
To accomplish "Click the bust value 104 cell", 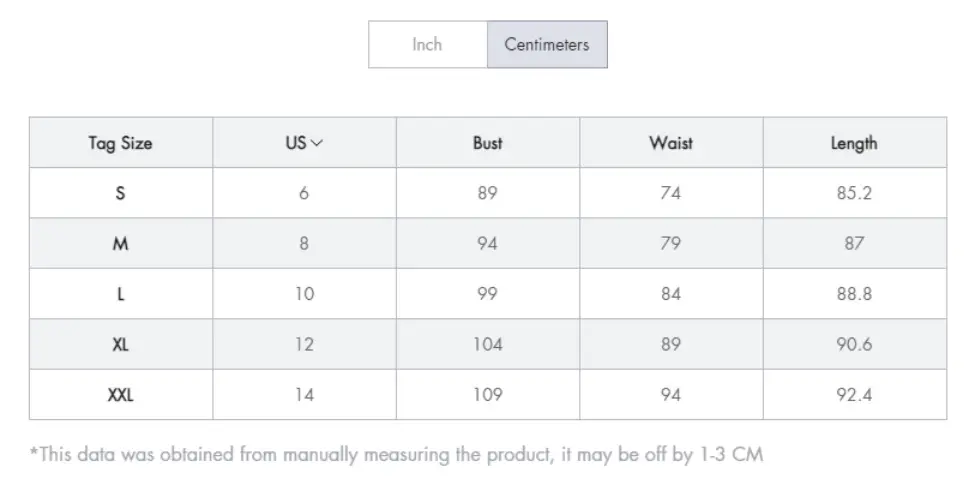I will pos(488,344).
